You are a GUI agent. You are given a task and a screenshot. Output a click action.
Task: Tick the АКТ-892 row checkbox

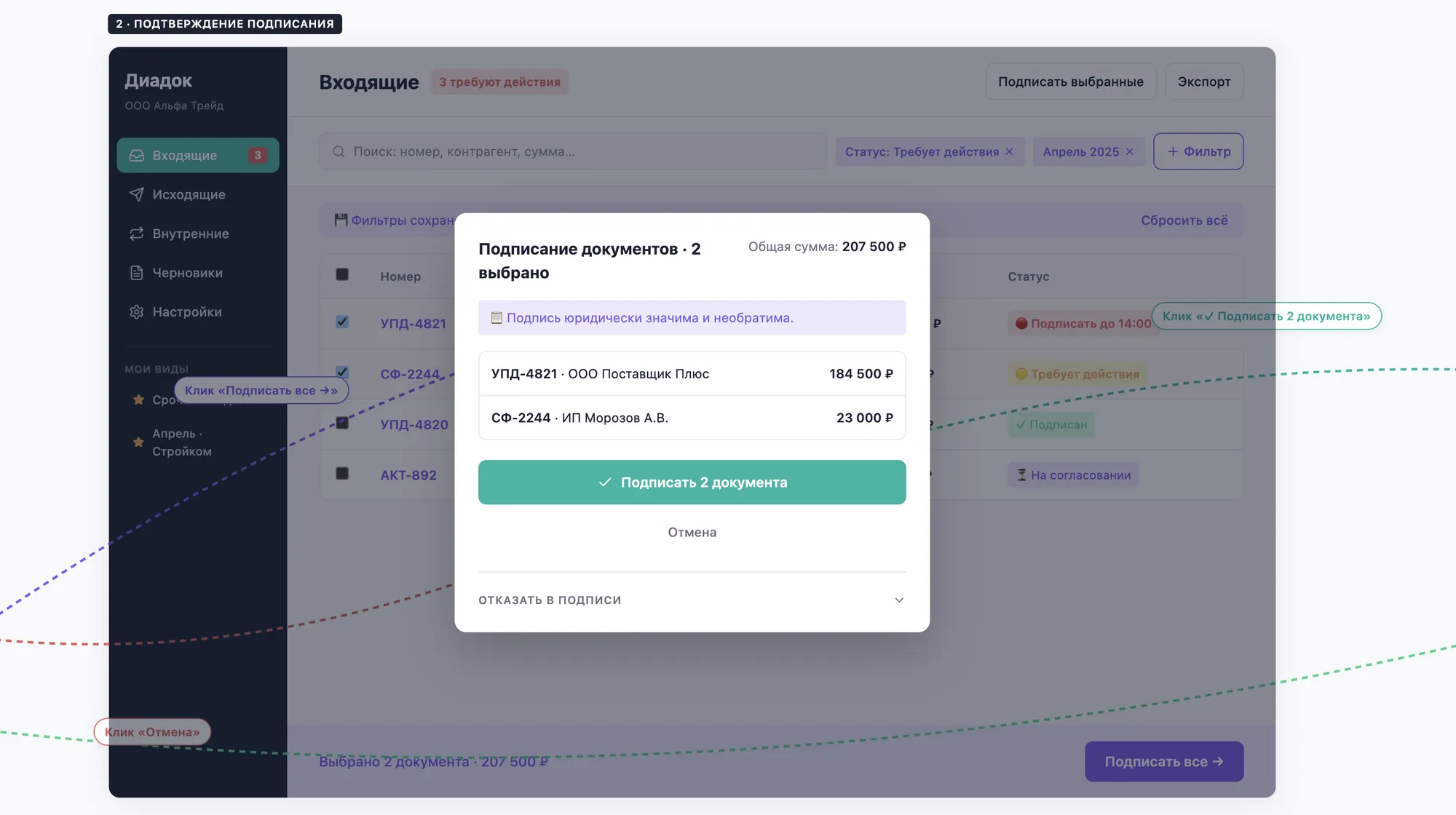(x=342, y=473)
